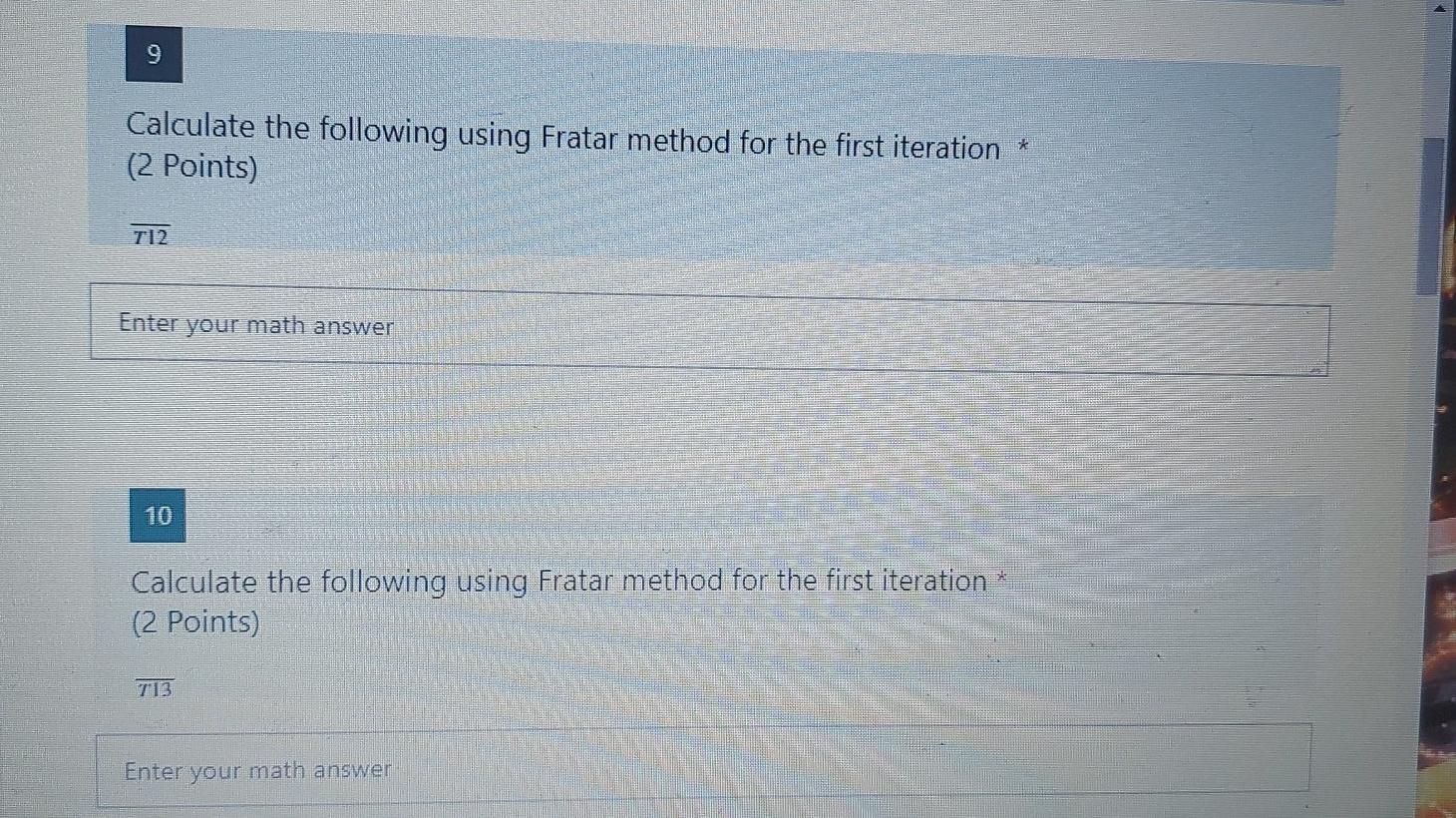
Task: Select the T12 formula under question 9
Action: tap(150, 233)
